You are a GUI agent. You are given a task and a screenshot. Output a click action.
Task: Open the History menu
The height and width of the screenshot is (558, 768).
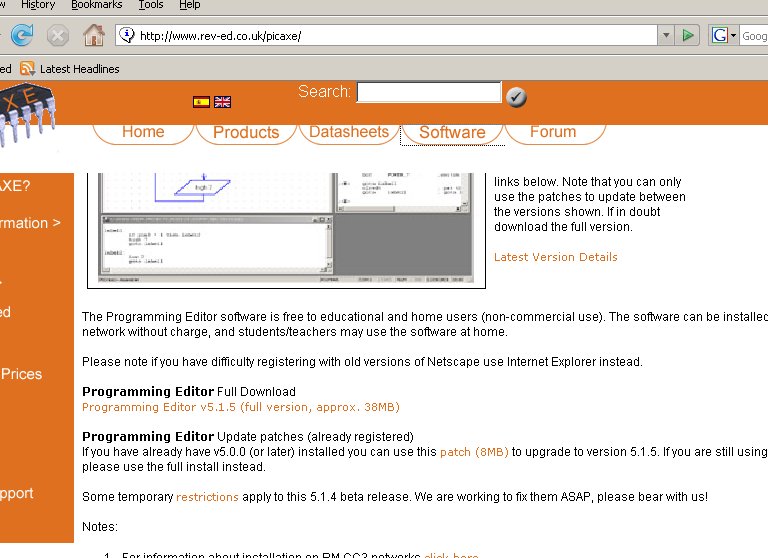38,5
